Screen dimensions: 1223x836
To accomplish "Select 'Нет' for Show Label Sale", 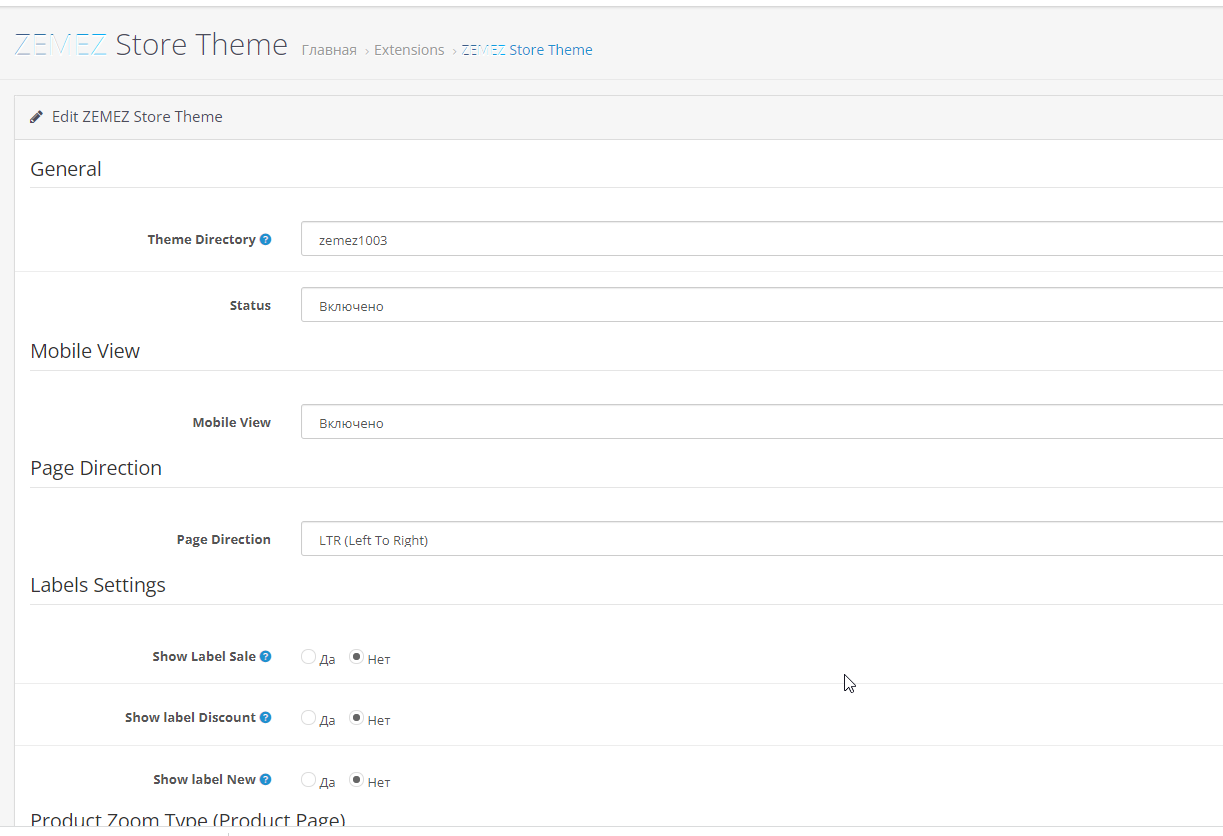I will (356, 657).
